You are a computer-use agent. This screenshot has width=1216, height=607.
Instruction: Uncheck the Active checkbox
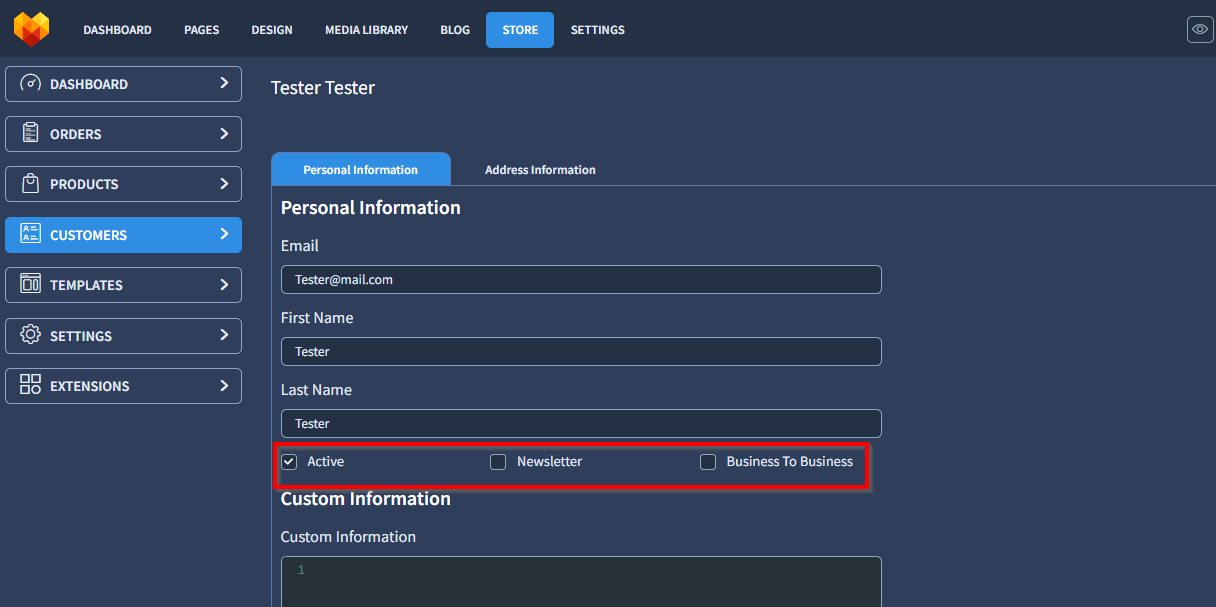289,462
